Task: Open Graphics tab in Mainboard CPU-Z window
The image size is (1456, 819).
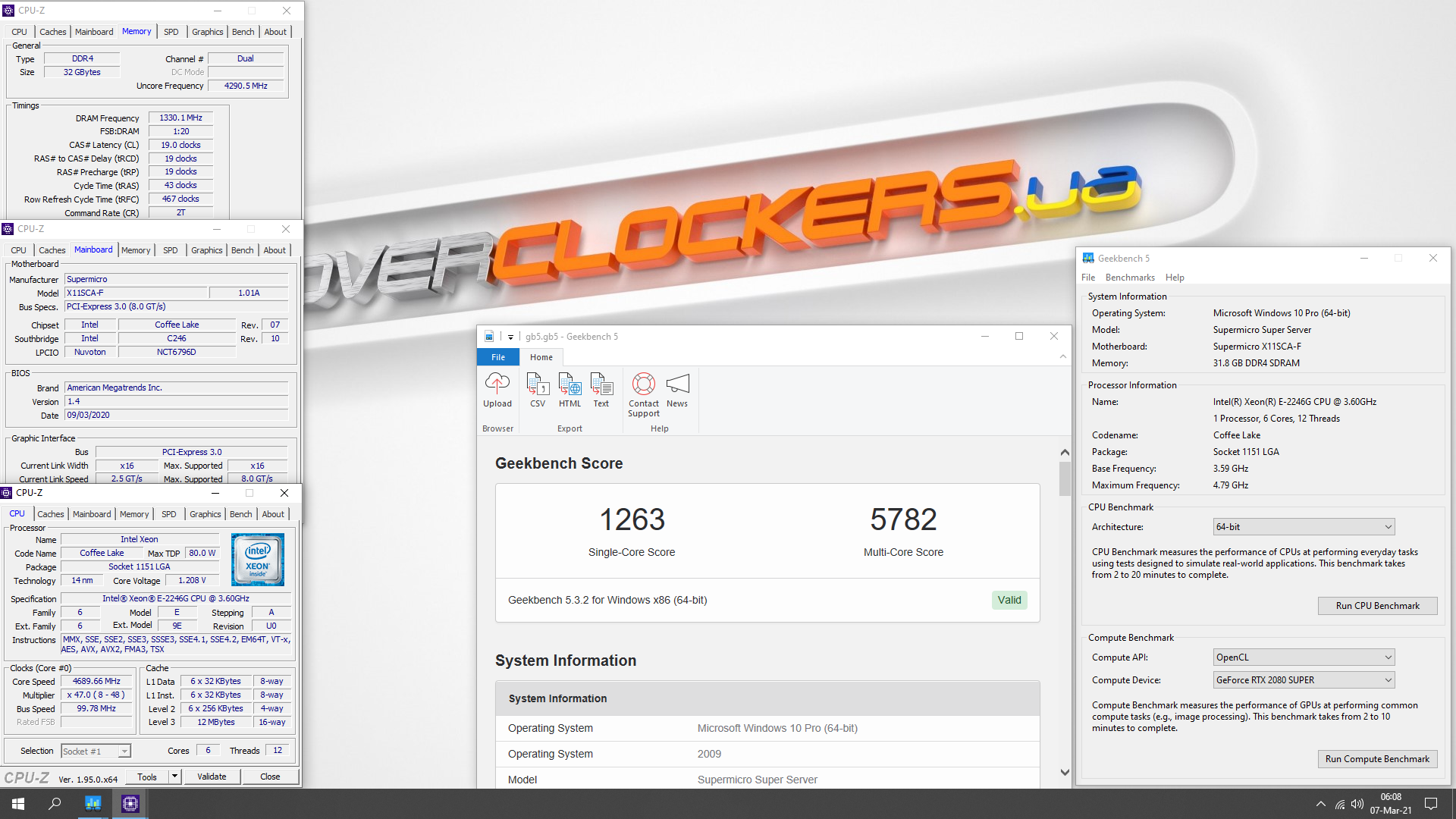Action: [207, 250]
